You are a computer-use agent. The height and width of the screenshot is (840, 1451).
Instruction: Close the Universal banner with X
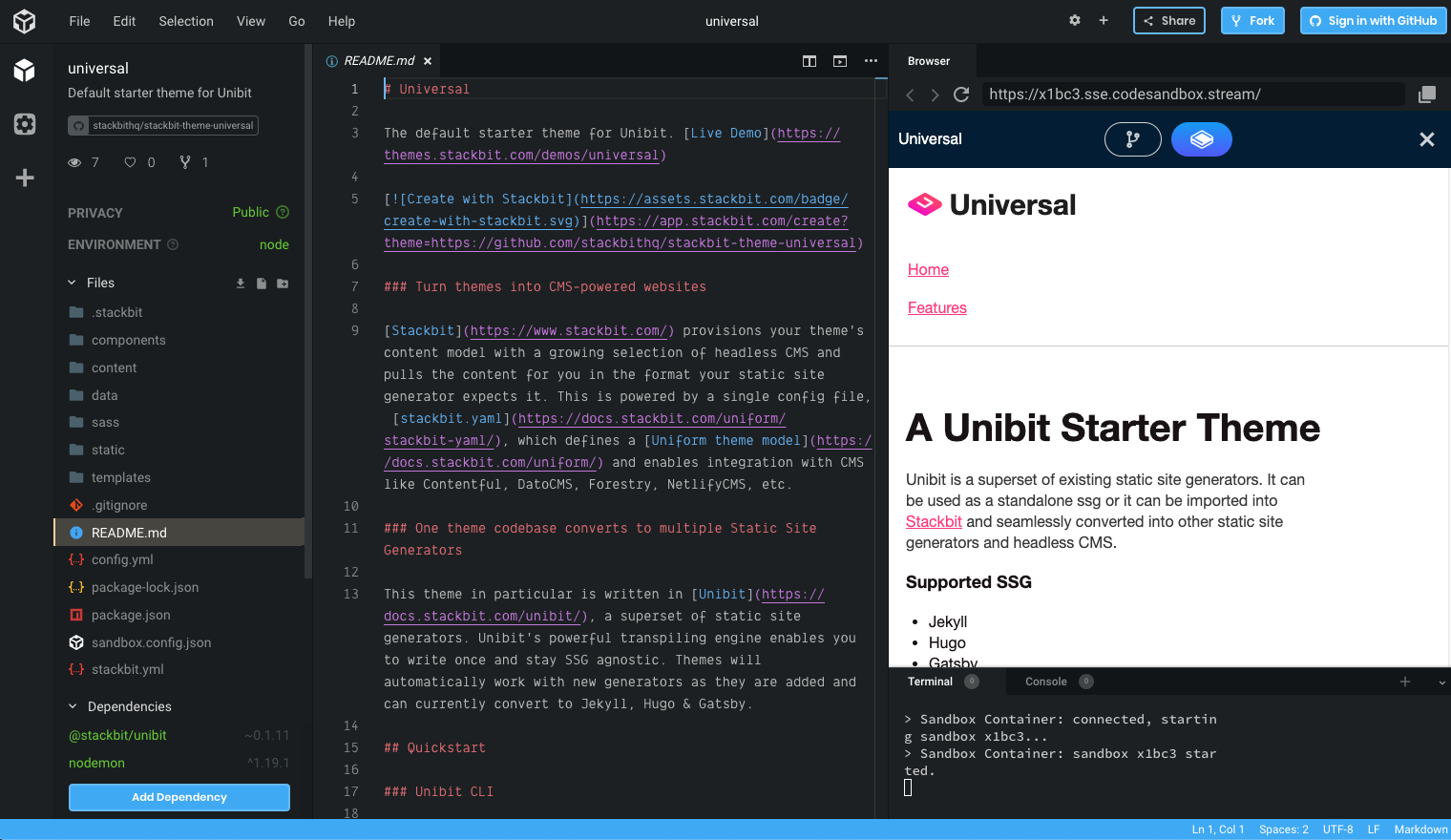point(1427,139)
